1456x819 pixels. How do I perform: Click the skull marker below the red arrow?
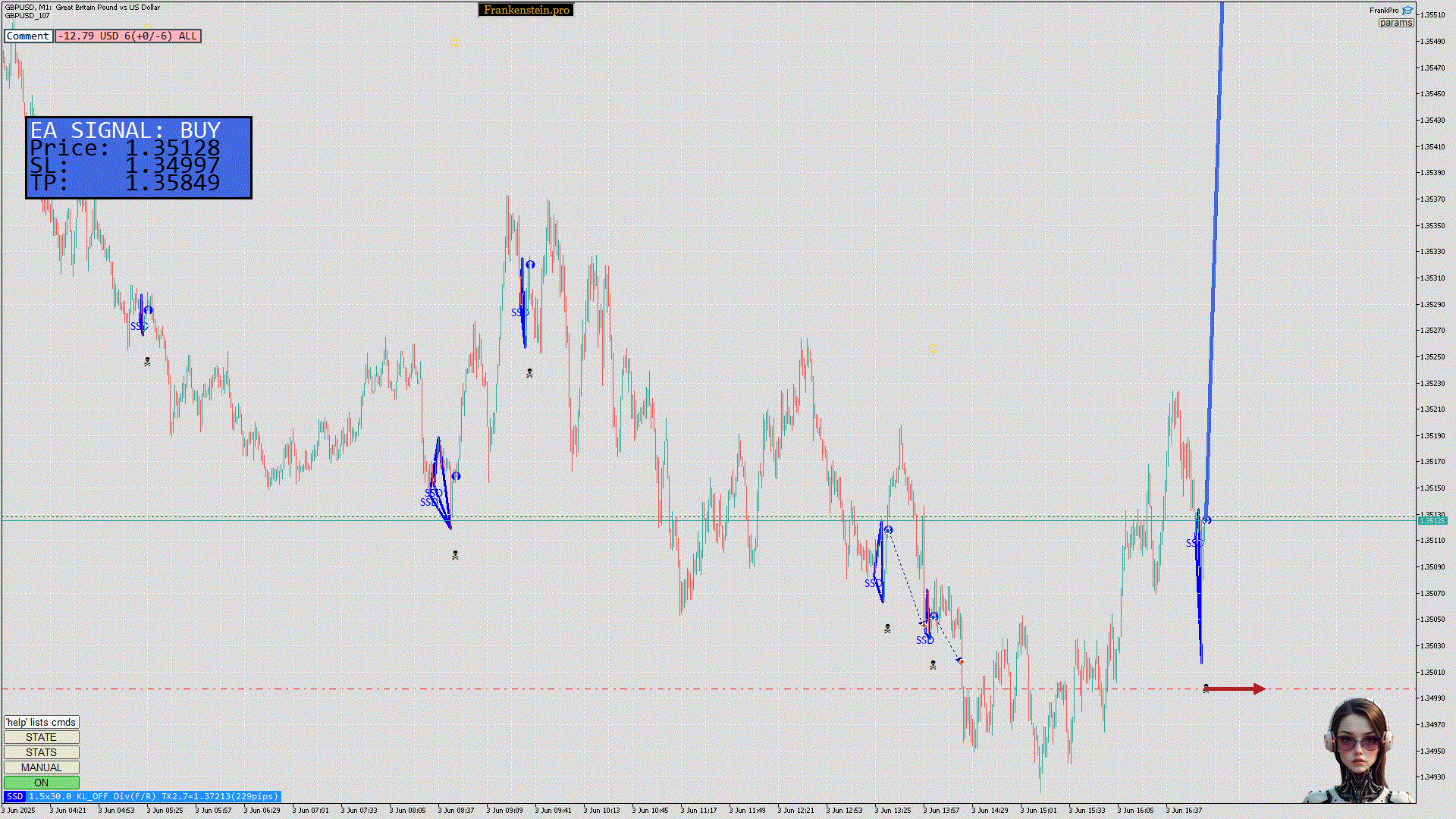[x=1206, y=688]
